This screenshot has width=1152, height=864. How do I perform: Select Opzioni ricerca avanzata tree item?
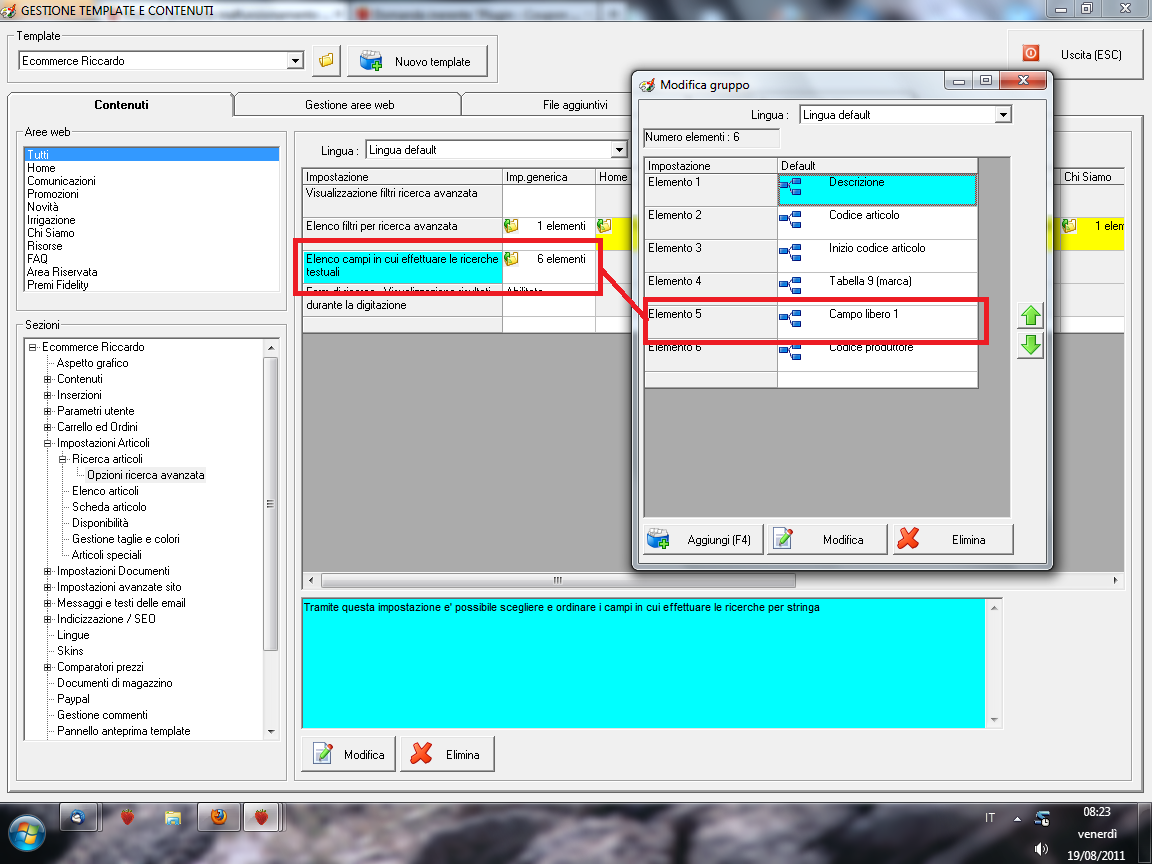coord(145,475)
